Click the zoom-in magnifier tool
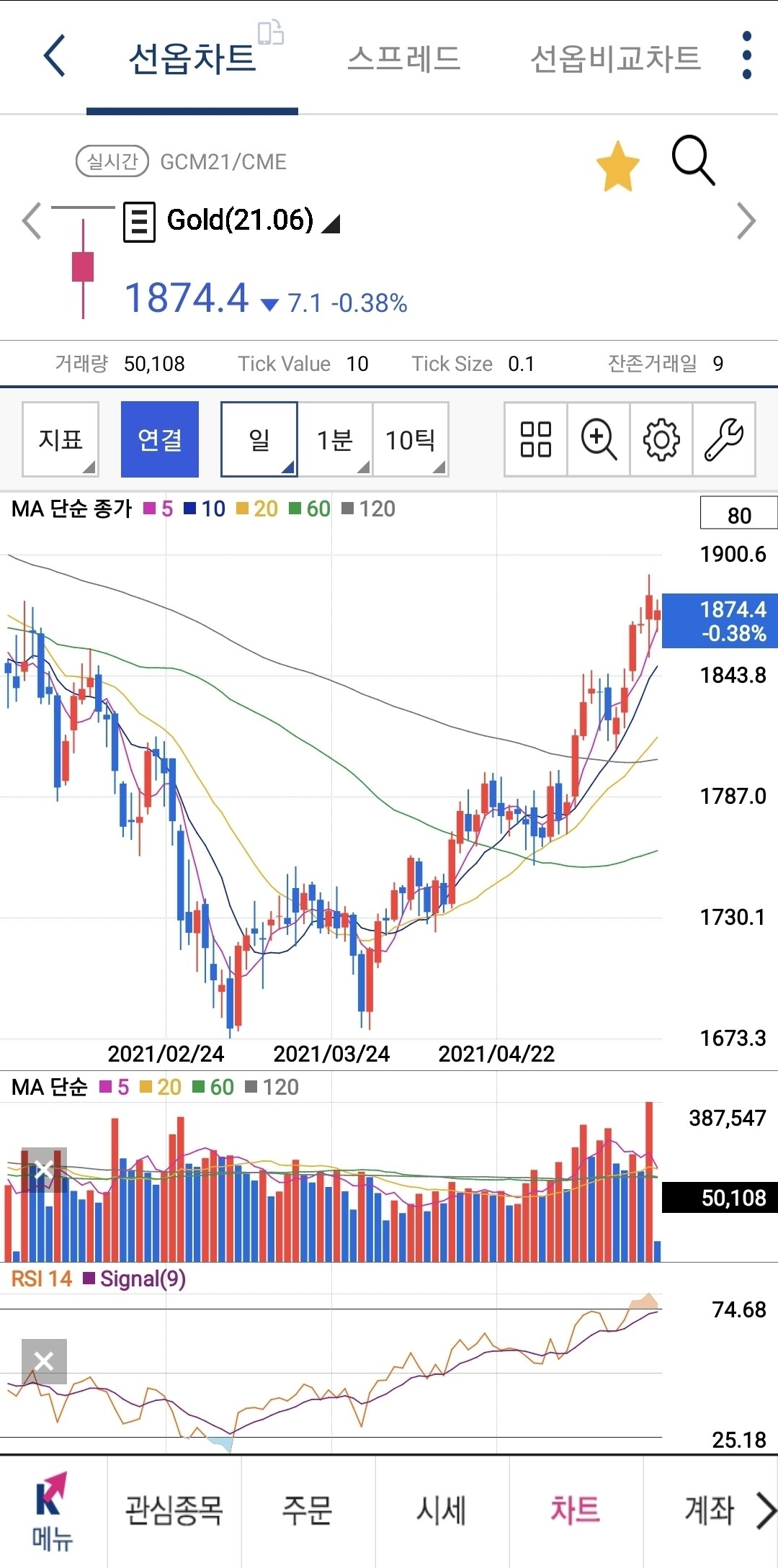This screenshot has height=1568, width=778. pos(599,439)
